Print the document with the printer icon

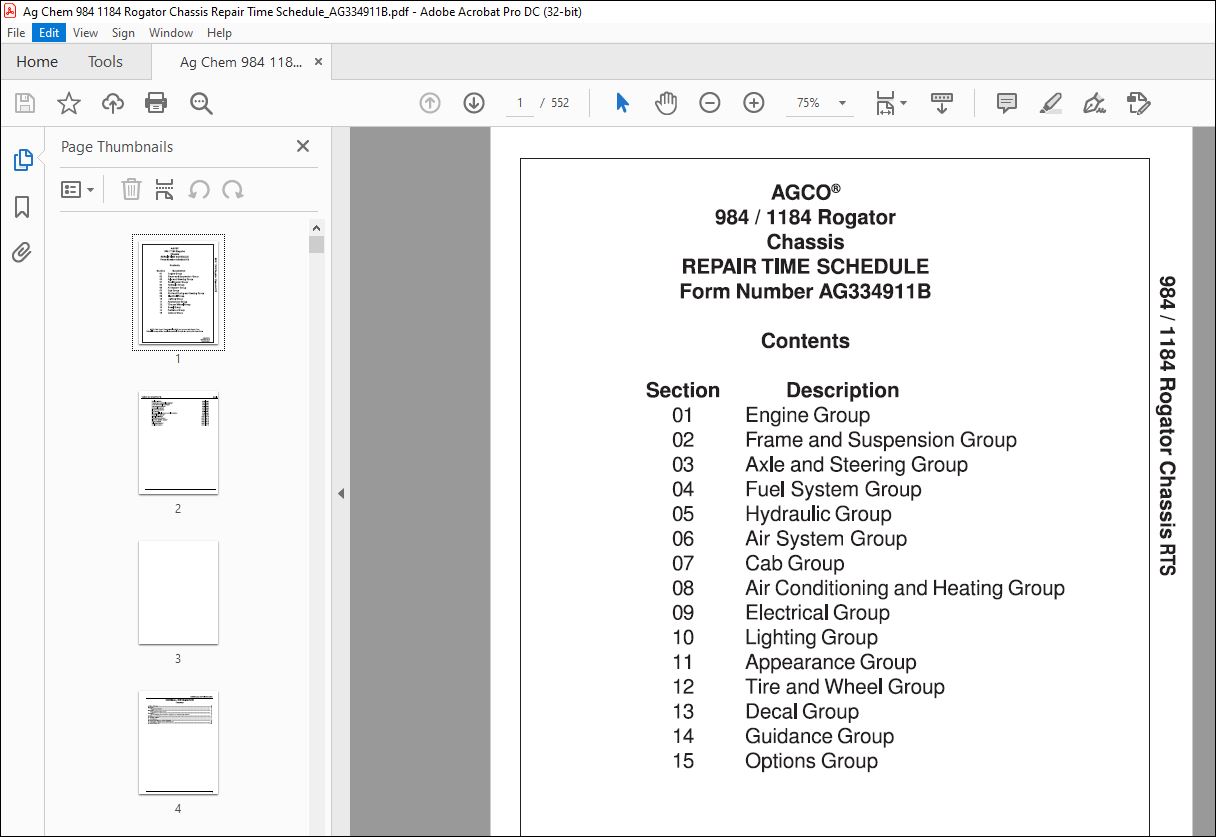[156, 103]
